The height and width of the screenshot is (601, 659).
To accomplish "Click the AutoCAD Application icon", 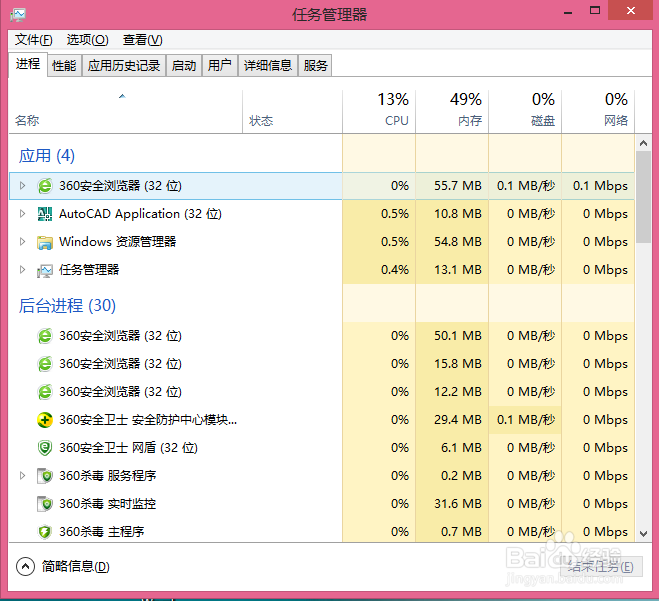I will pos(45,214).
